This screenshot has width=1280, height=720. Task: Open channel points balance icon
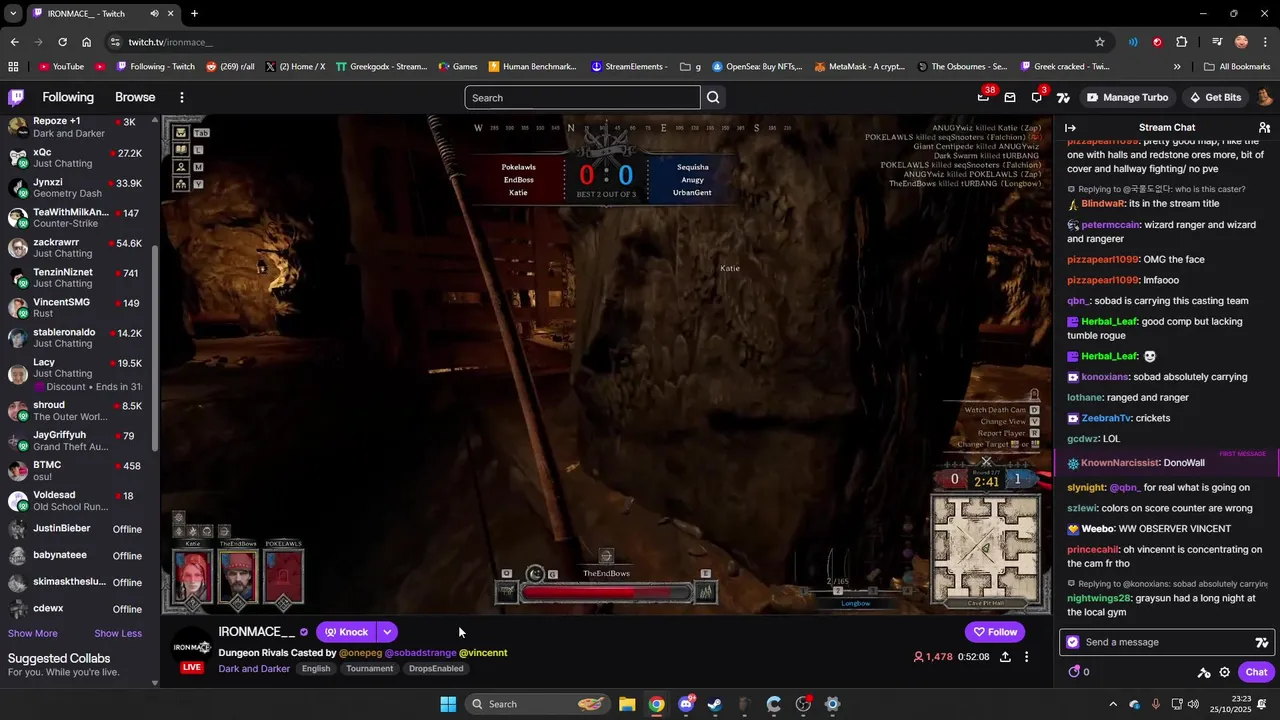pos(1079,672)
